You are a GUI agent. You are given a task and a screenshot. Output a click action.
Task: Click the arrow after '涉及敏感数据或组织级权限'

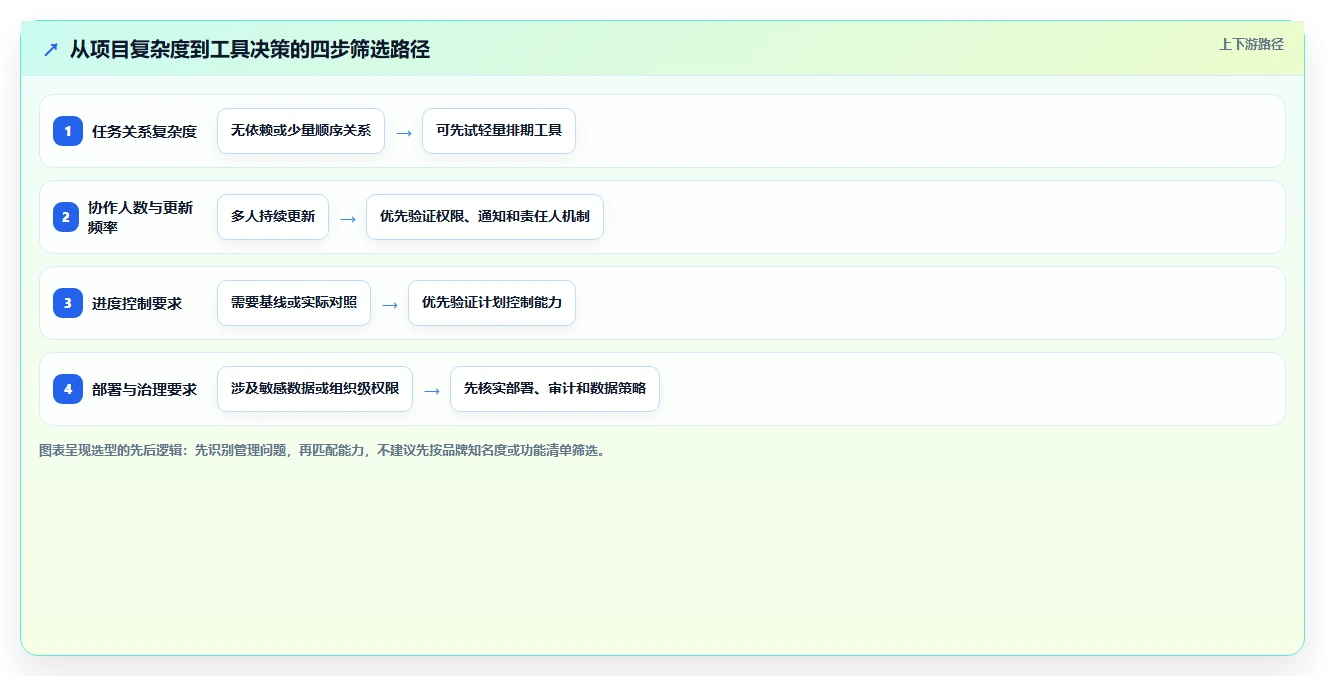pos(432,390)
